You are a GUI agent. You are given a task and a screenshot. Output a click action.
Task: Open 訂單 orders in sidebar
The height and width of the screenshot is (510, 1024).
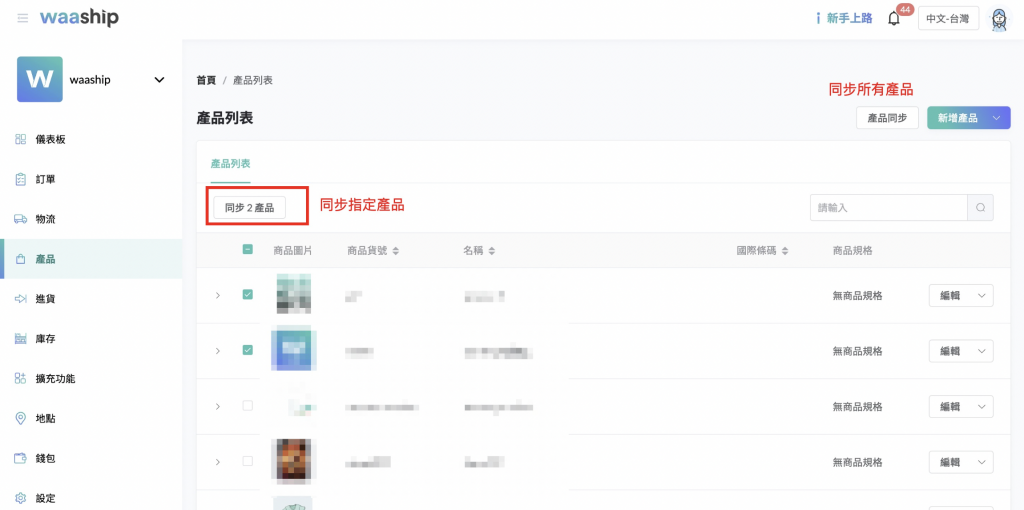point(45,179)
